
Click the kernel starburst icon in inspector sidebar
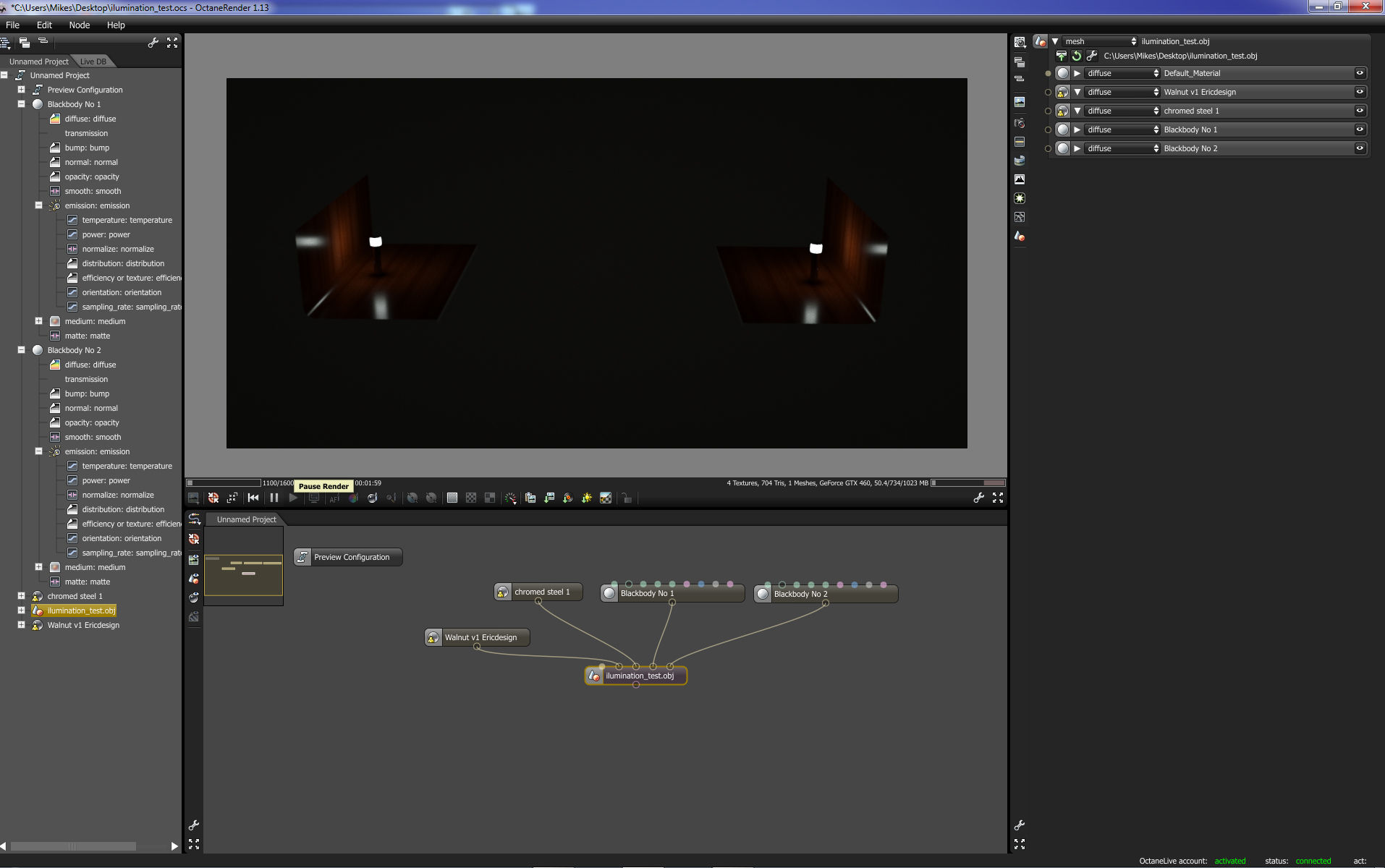point(1020,197)
